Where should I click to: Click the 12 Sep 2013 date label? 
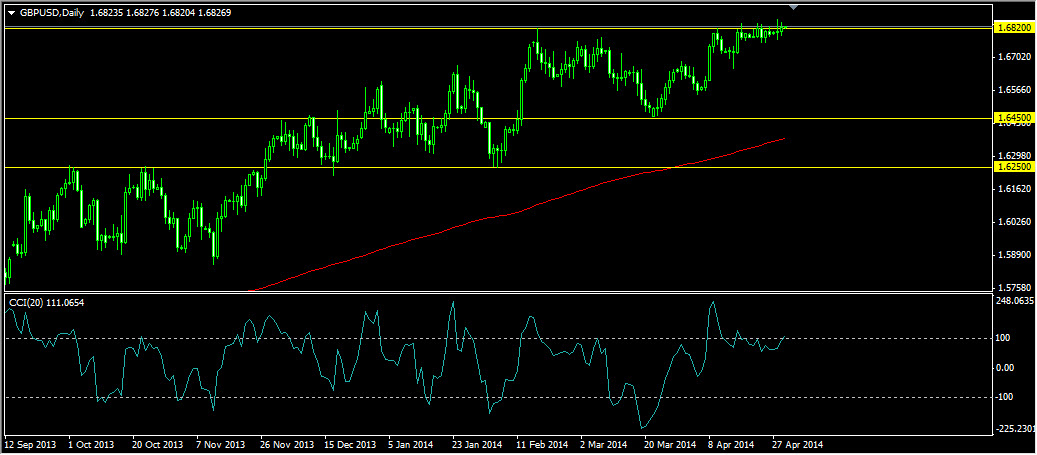click(31, 444)
